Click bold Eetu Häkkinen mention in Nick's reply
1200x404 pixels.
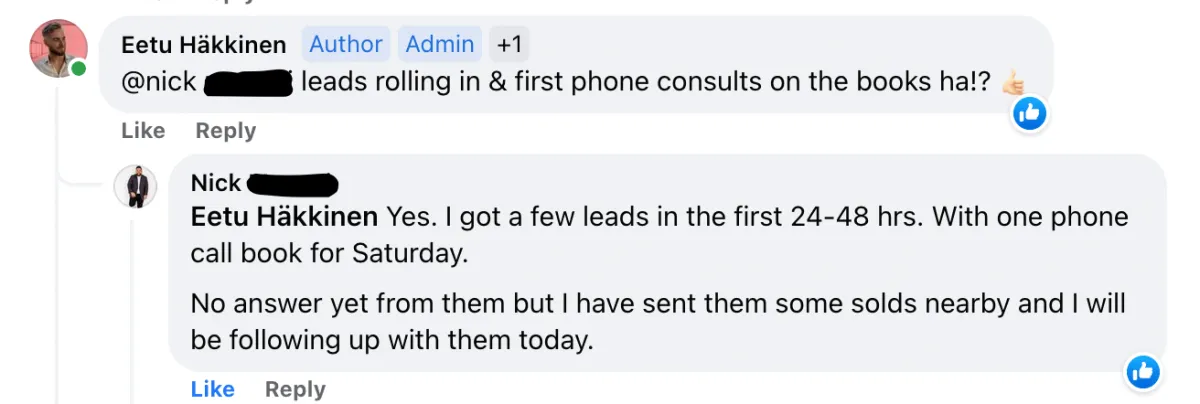tap(284, 217)
